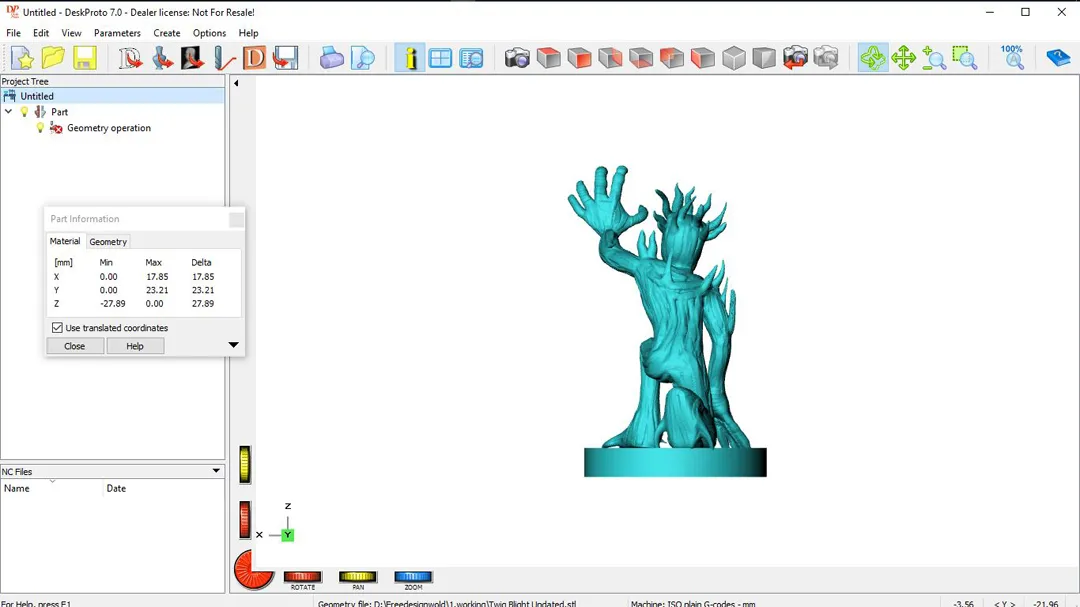Click the green Y axis indicator box

pos(288,535)
